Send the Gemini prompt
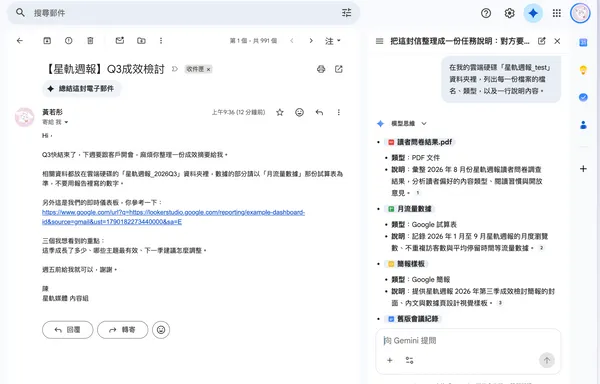Viewport: 600px width, 384px height. click(547, 360)
